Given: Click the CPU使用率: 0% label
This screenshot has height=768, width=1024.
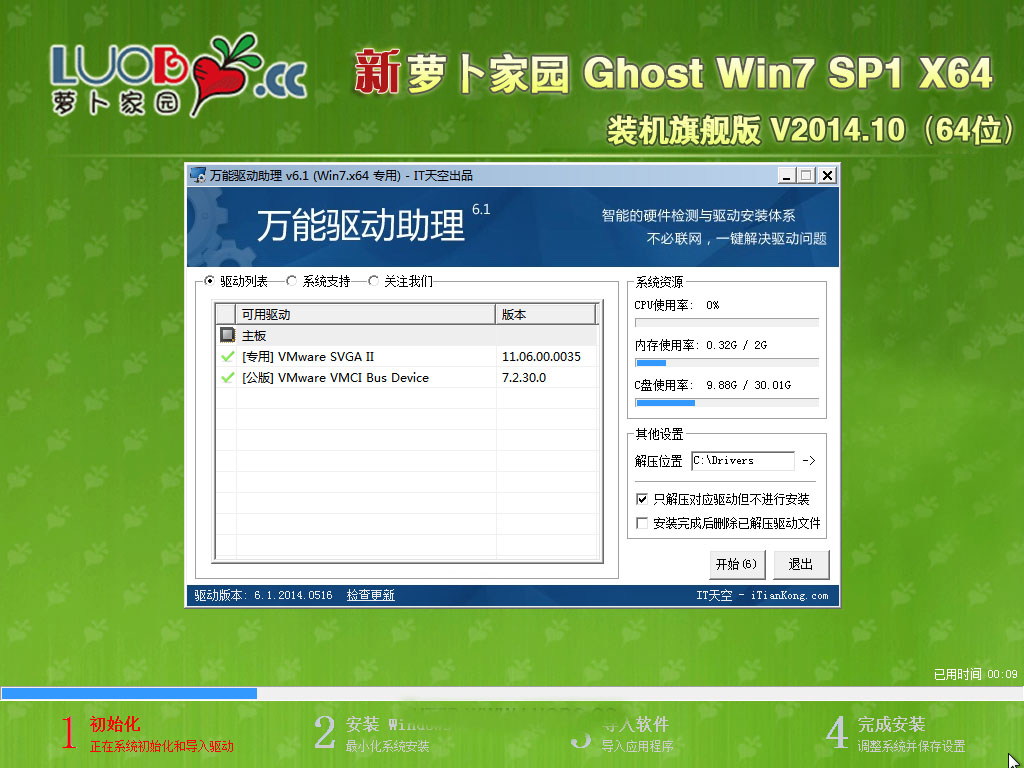Looking at the screenshot, I should pos(677,305).
